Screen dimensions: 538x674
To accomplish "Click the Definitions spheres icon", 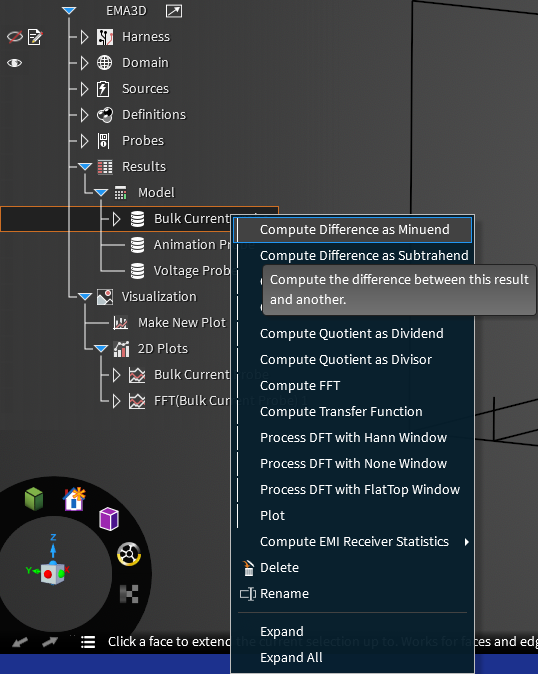I will click(x=105, y=115).
